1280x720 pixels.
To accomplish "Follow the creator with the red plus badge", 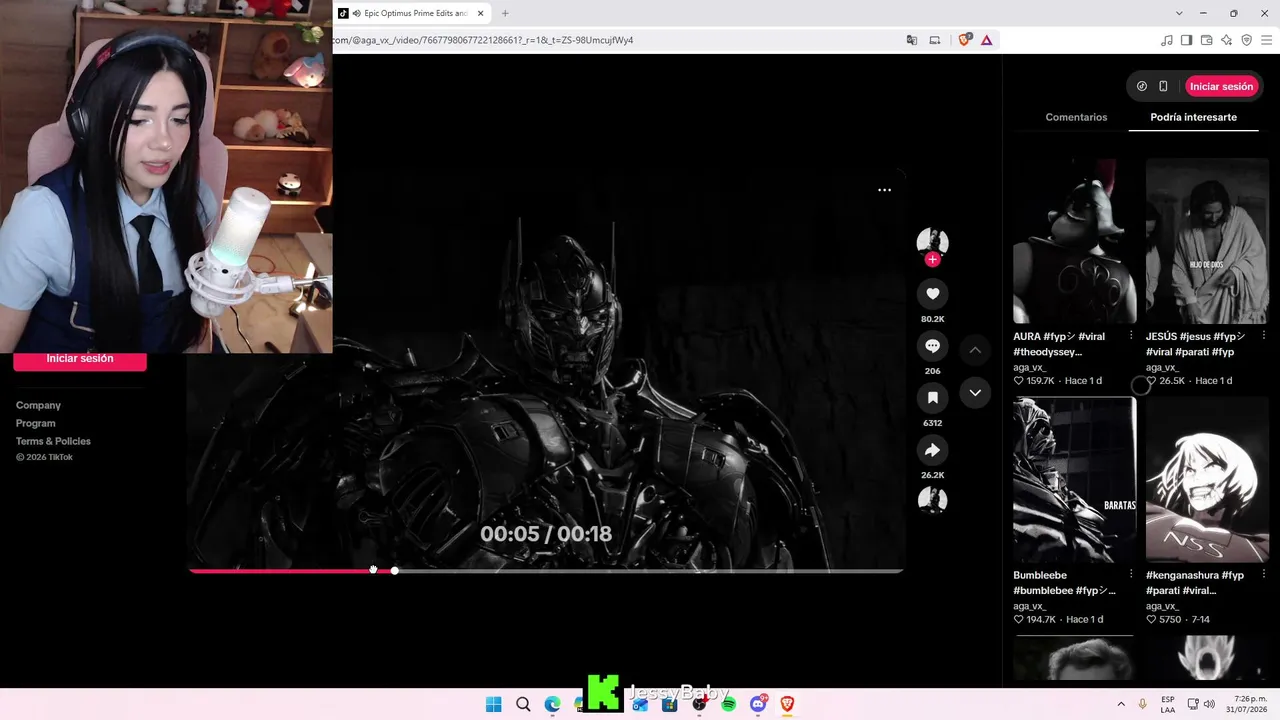I will [932, 260].
